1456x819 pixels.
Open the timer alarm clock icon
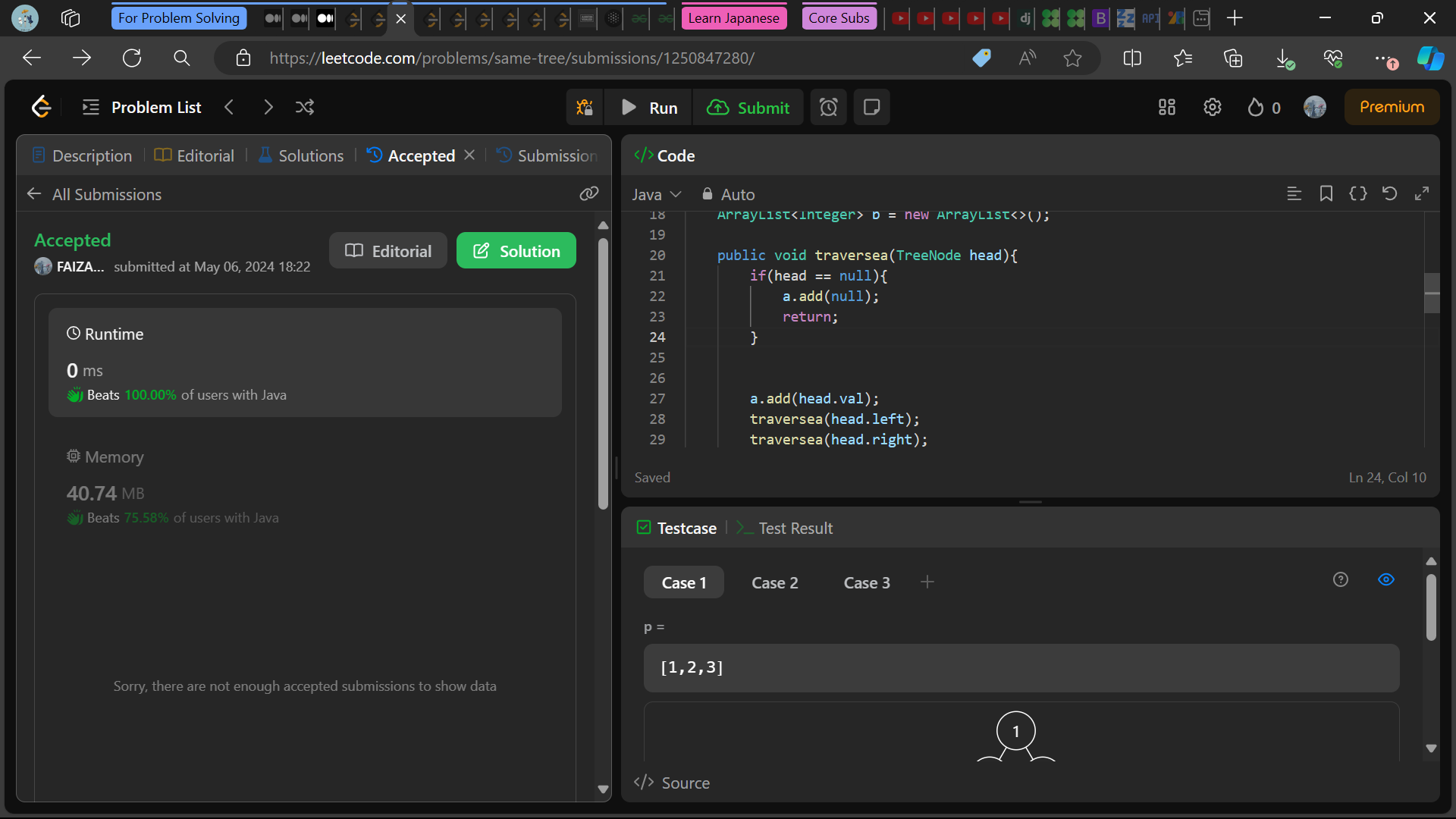point(829,108)
